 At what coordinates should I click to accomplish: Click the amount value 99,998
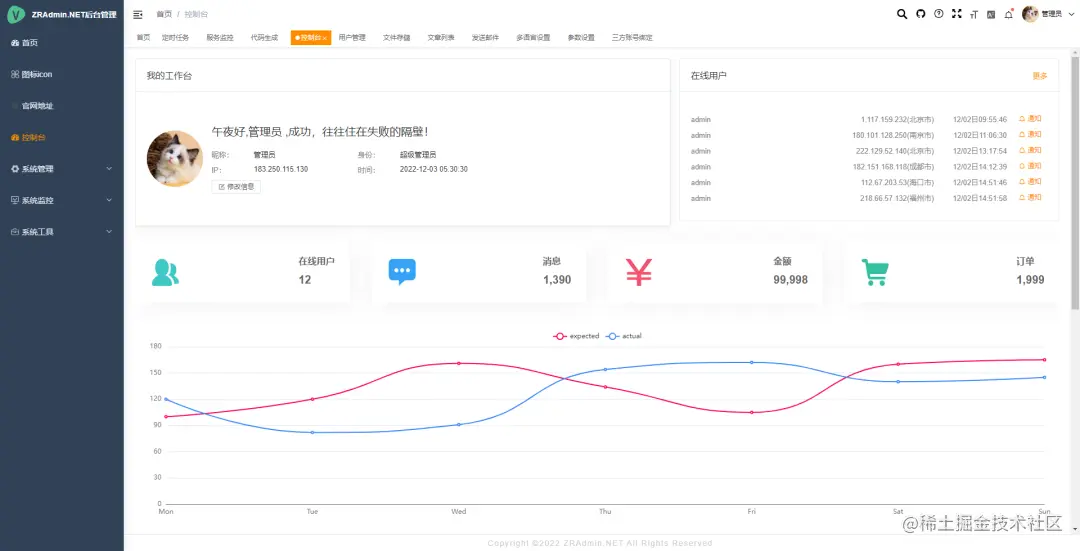pos(791,280)
